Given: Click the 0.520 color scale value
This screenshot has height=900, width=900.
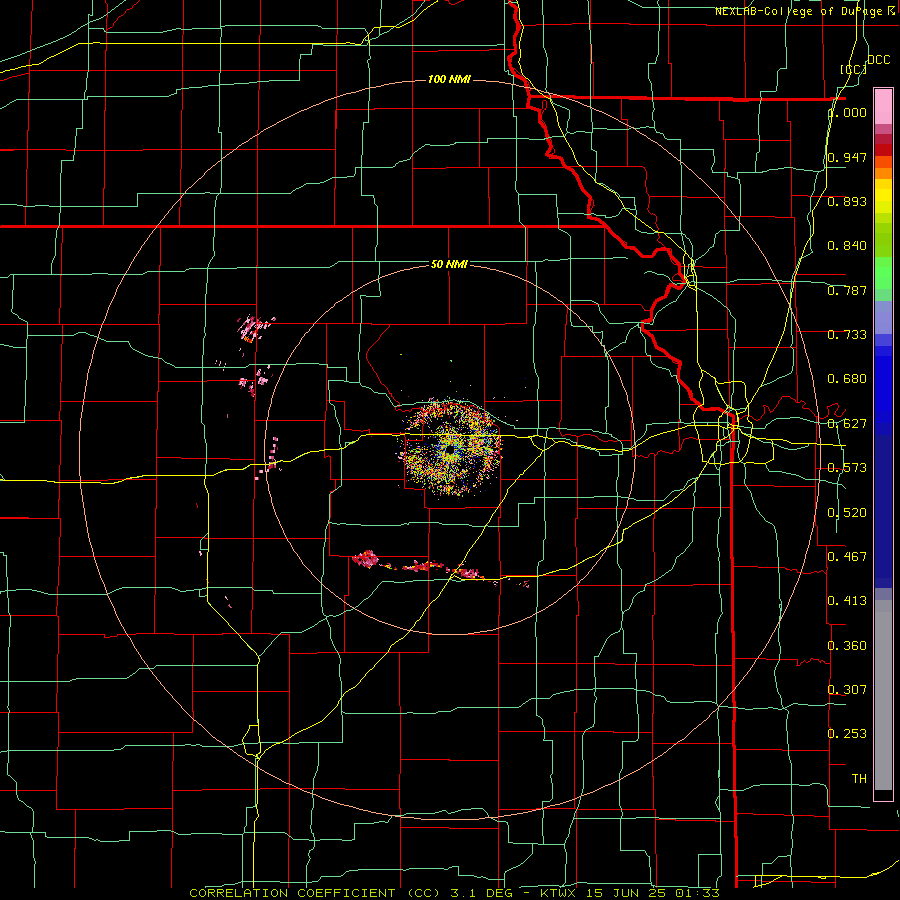Looking at the screenshot, I should point(847,513).
